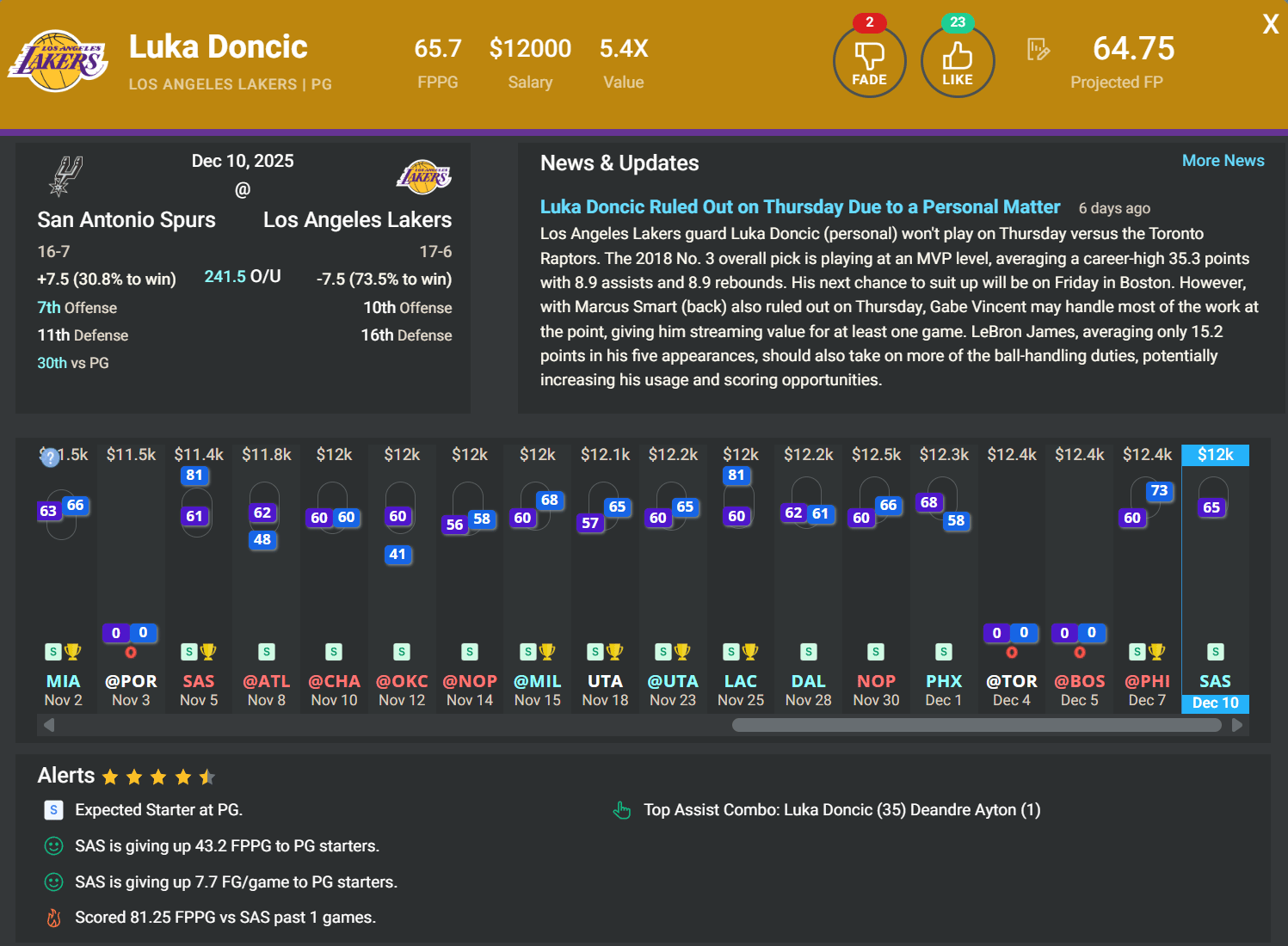Click the Top Assist Combo hand icon
Screen dimensions: 1288x946
point(622,810)
